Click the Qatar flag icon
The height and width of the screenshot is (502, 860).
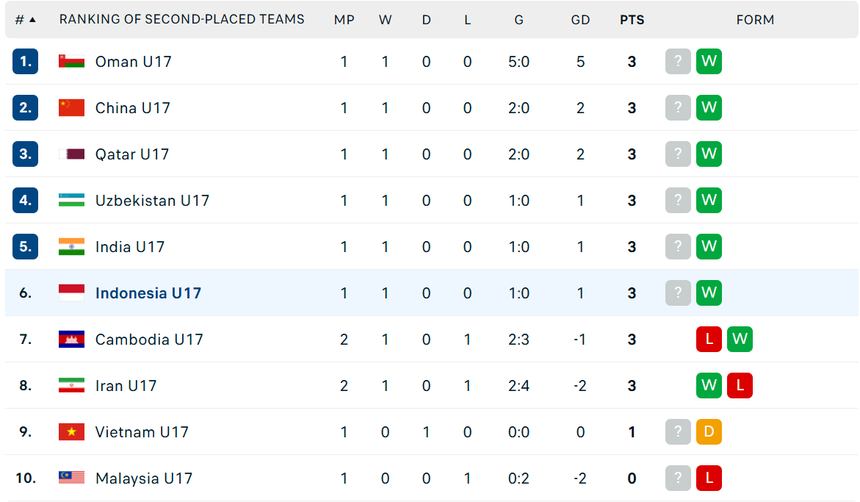[71, 154]
